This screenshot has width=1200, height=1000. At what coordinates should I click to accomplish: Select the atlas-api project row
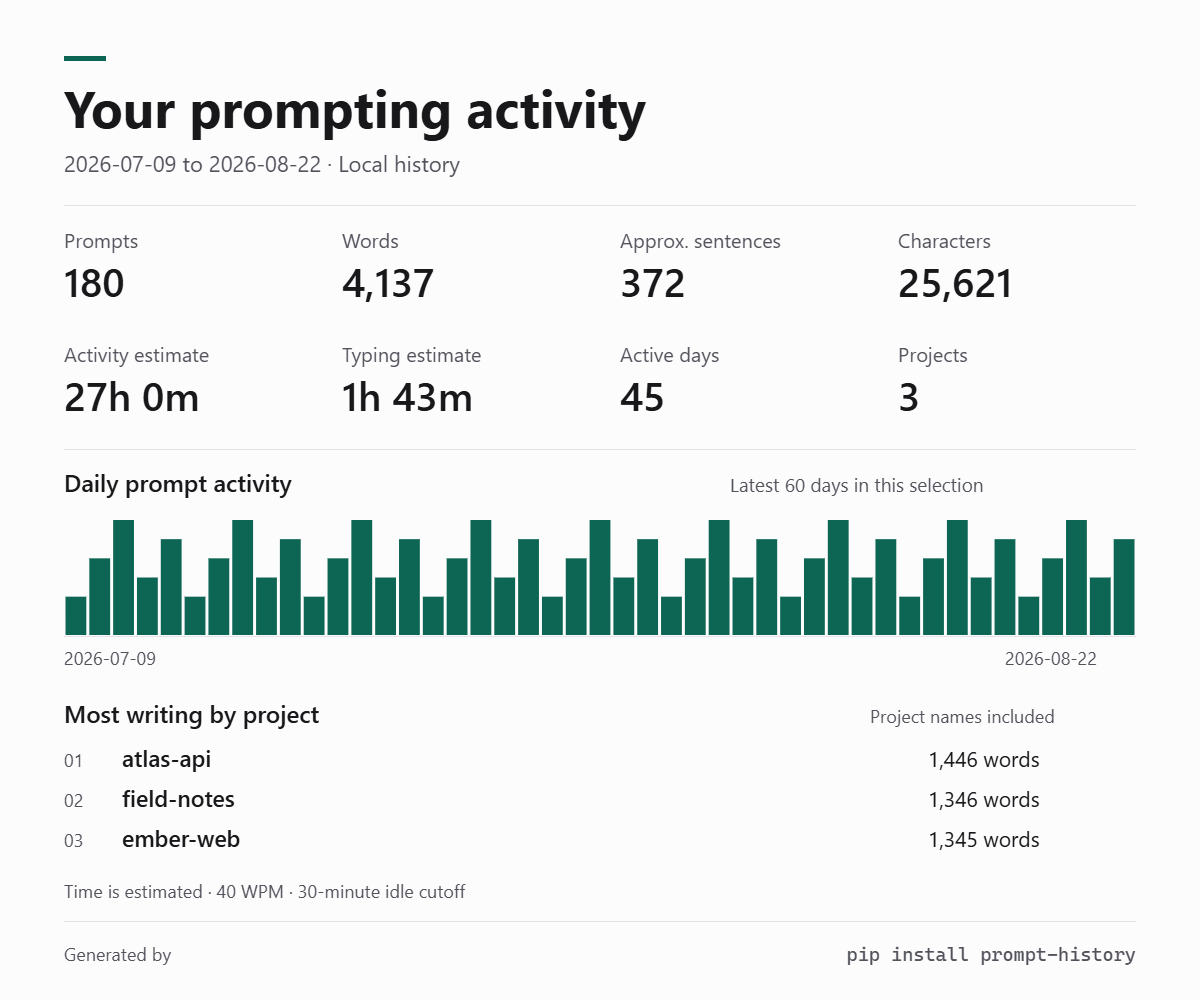tap(600, 760)
